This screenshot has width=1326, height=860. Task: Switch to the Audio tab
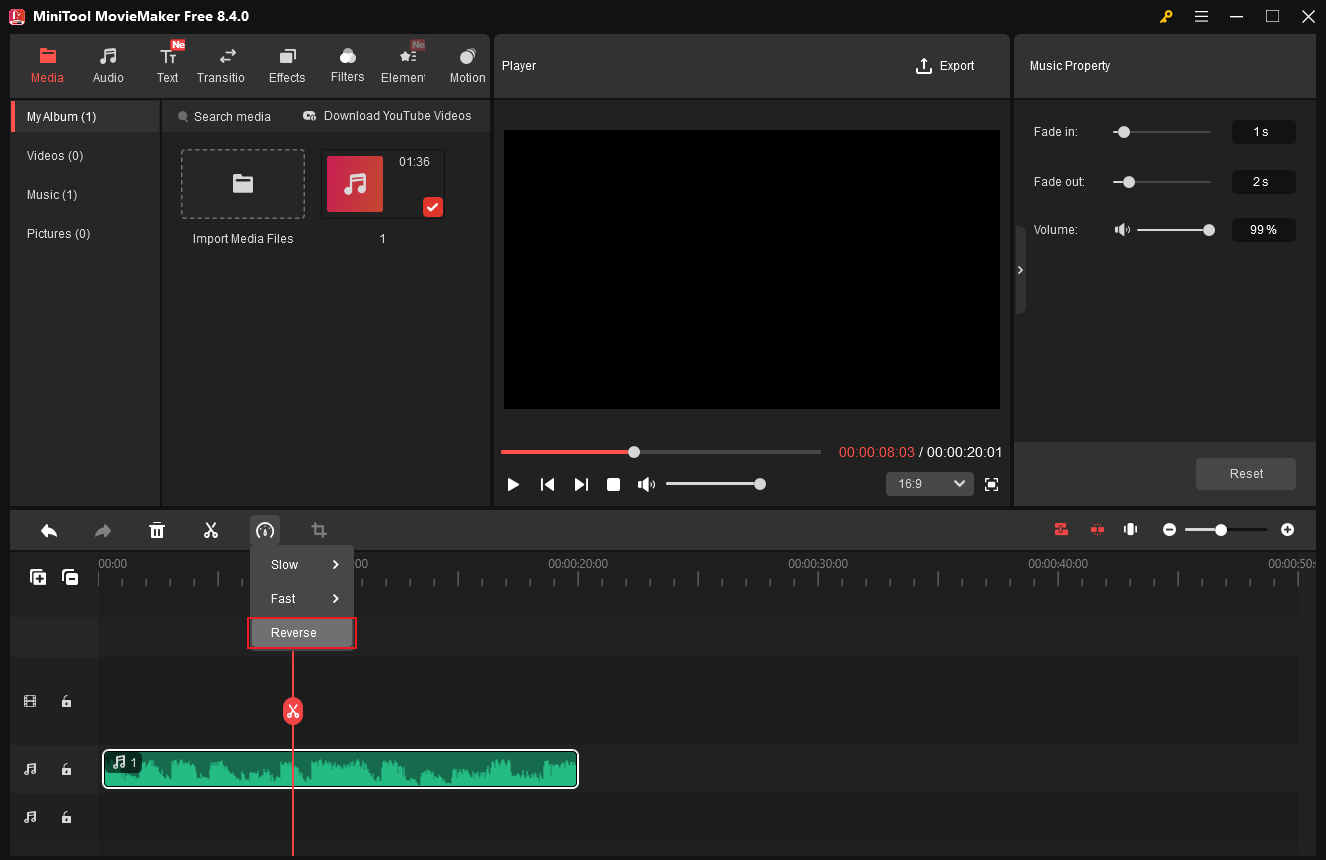[x=107, y=64]
